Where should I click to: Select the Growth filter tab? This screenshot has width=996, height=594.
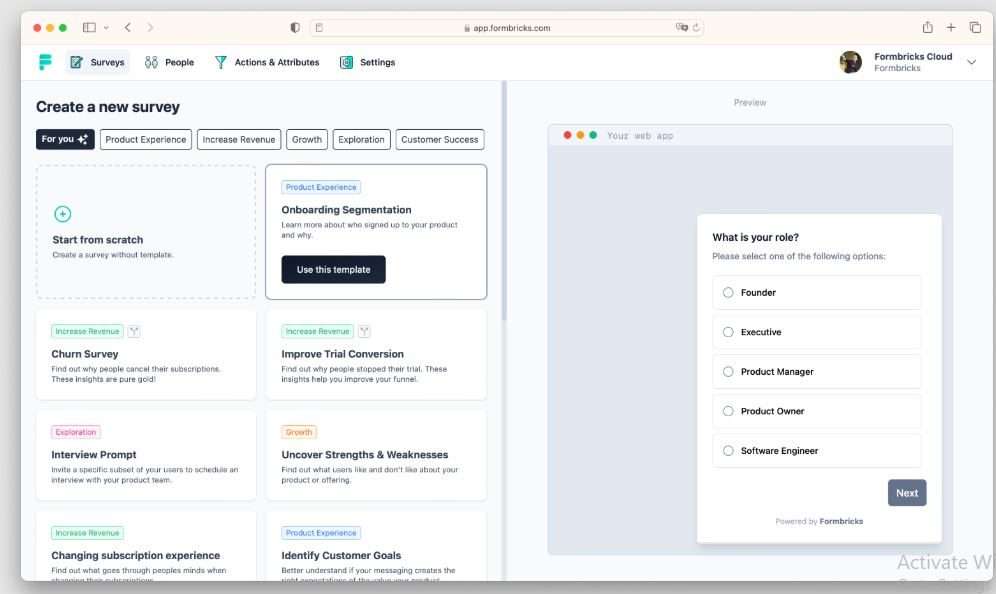(307, 139)
